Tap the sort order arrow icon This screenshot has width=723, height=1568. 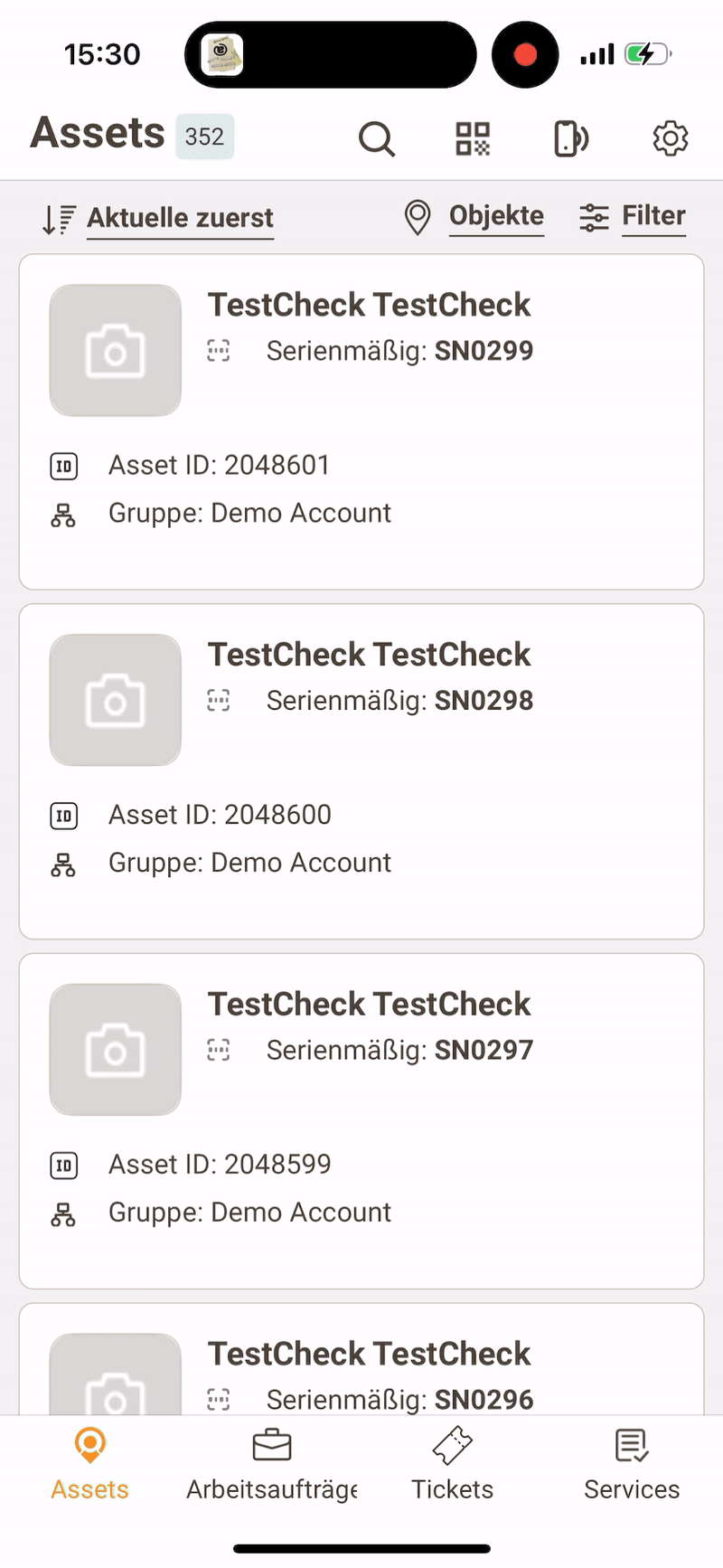tap(59, 219)
